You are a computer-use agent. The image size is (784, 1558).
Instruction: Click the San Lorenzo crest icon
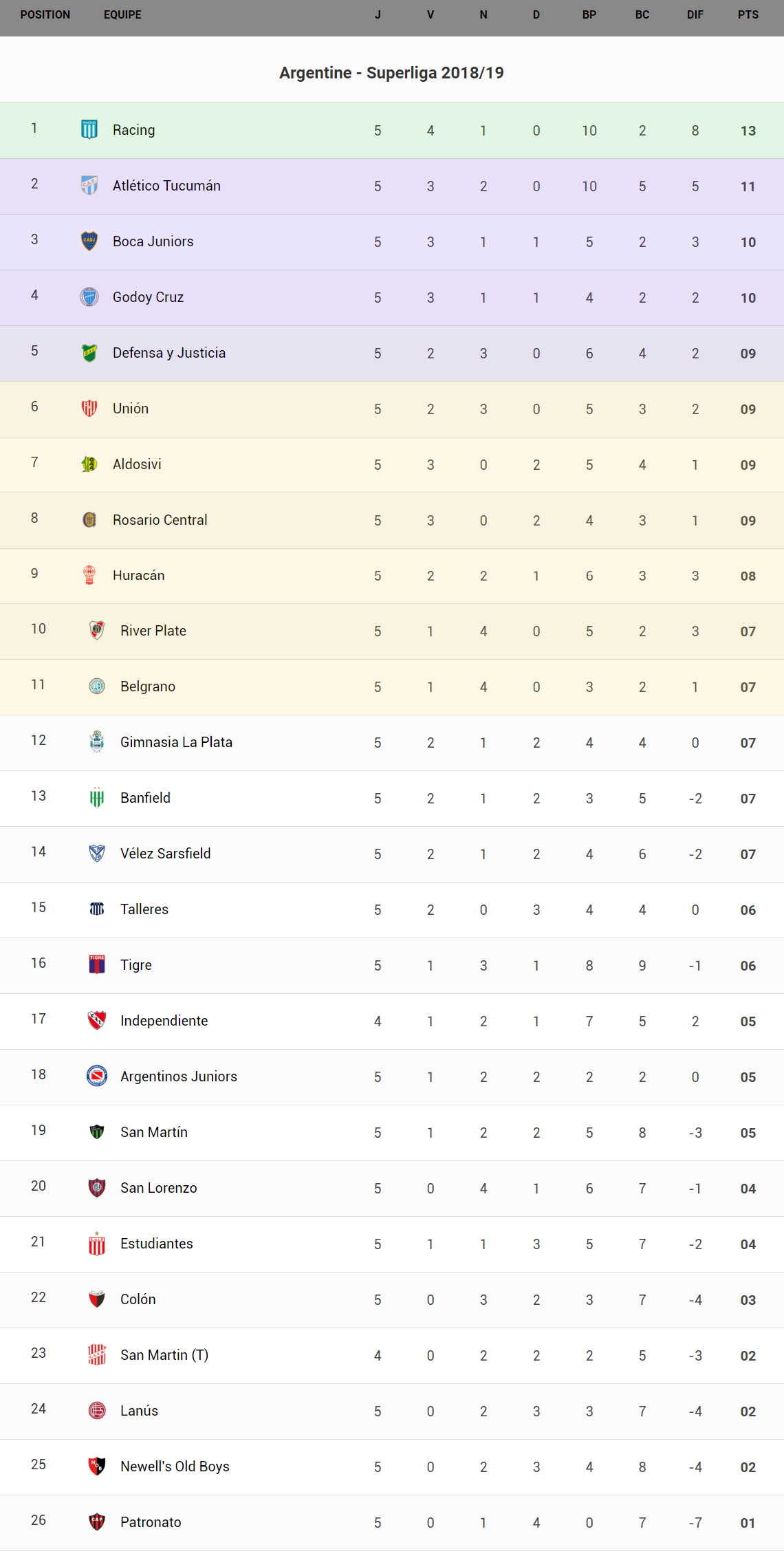(97, 1187)
